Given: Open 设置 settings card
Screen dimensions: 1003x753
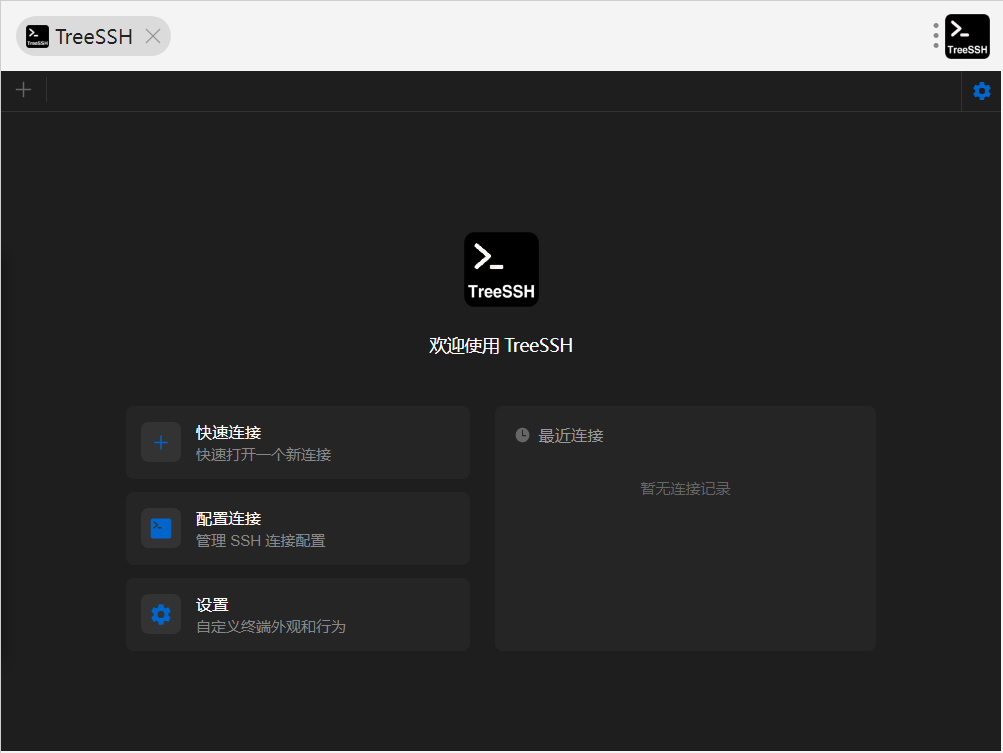Looking at the screenshot, I should coord(298,614).
